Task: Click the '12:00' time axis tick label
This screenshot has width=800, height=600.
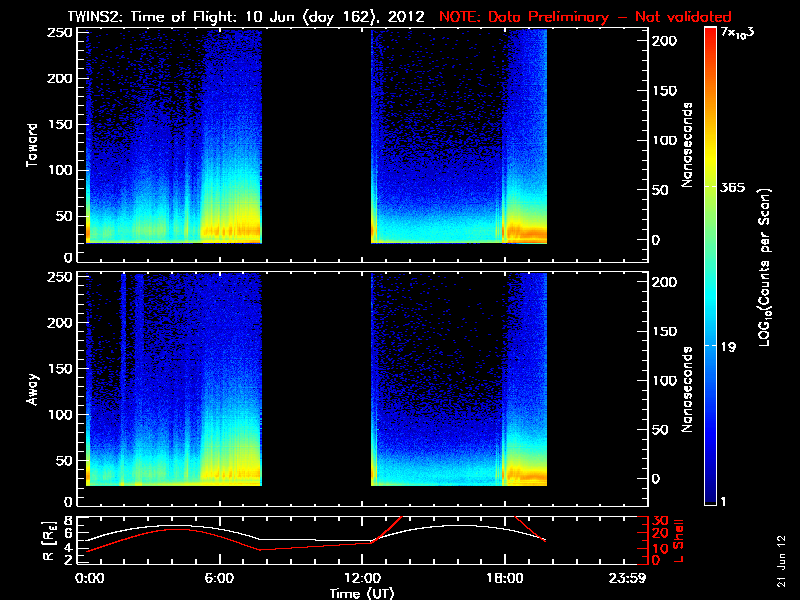Action: tap(372, 578)
